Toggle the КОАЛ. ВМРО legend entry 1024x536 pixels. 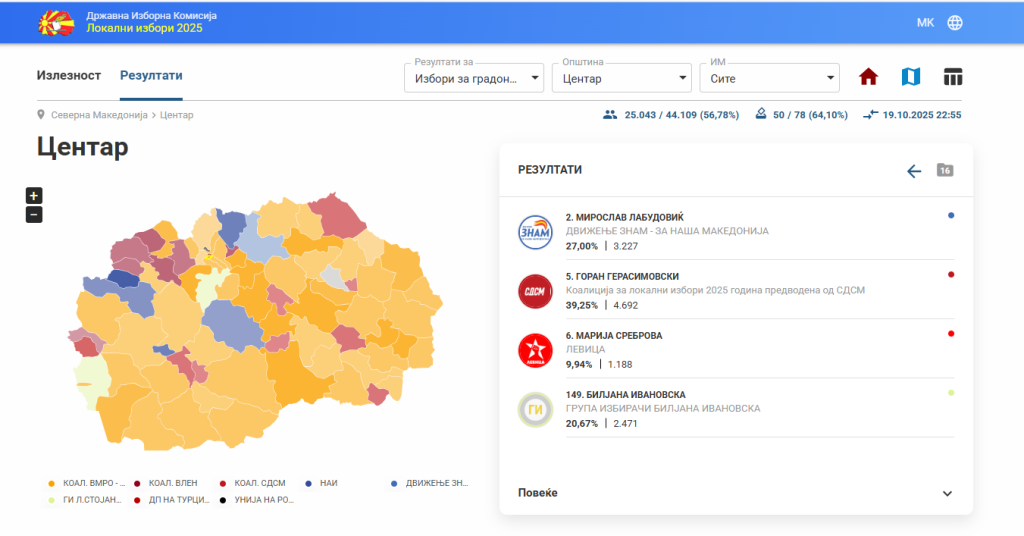(88, 483)
